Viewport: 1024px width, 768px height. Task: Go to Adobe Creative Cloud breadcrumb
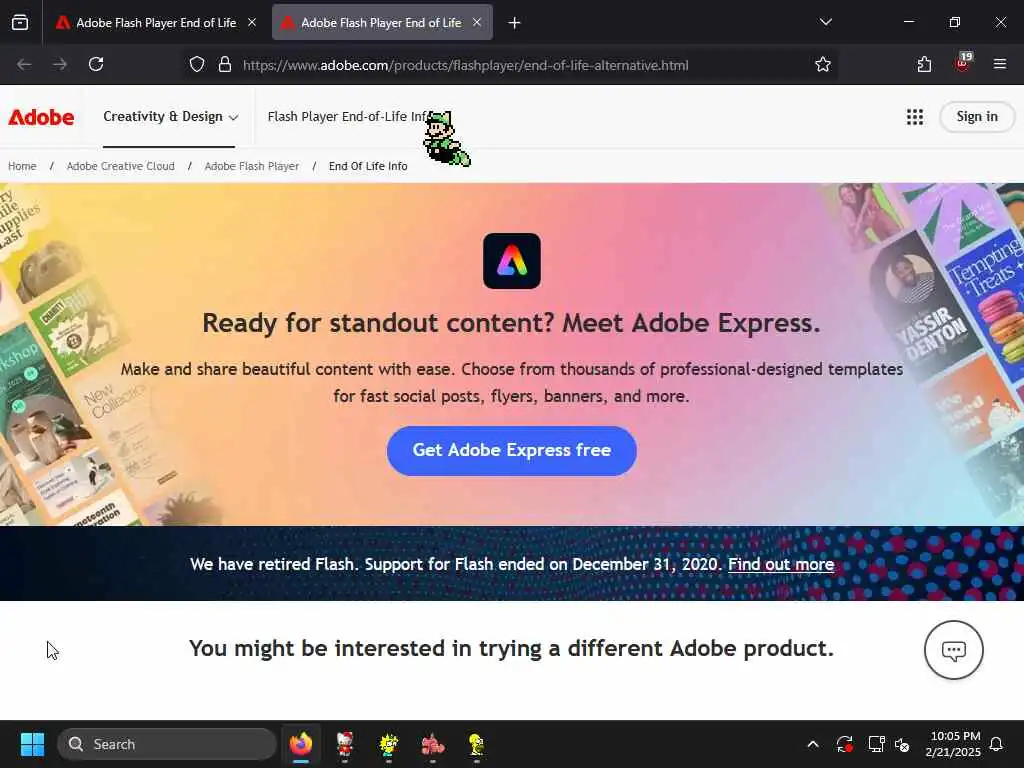pyautogui.click(x=121, y=166)
